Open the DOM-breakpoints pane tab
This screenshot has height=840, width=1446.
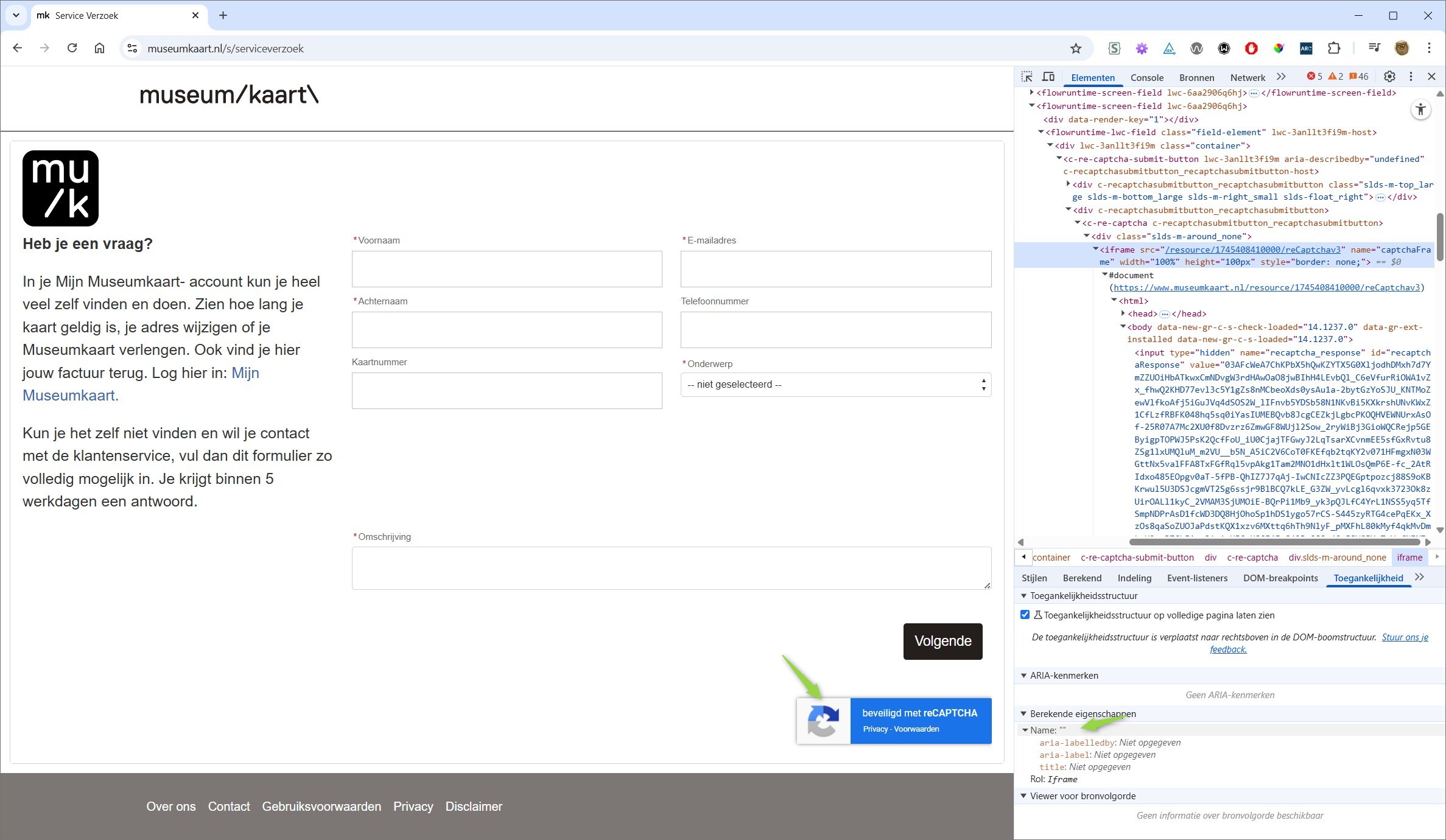(1280, 578)
